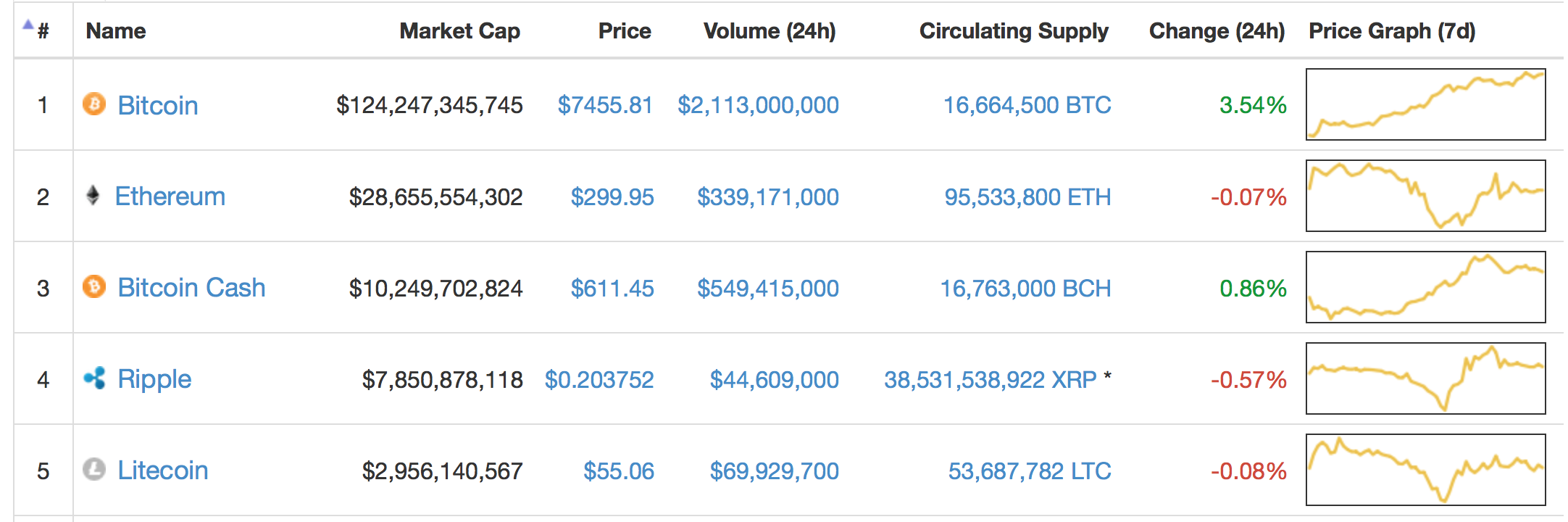1568x522 pixels.
Task: Open Litecoin's 7-day price graph
Action: tap(1425, 470)
